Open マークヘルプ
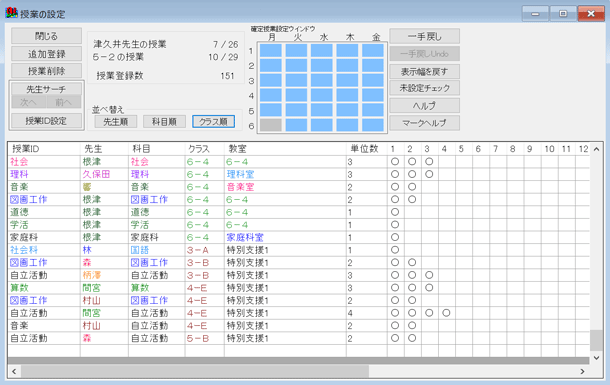This screenshot has width=610, height=385. 424,123
